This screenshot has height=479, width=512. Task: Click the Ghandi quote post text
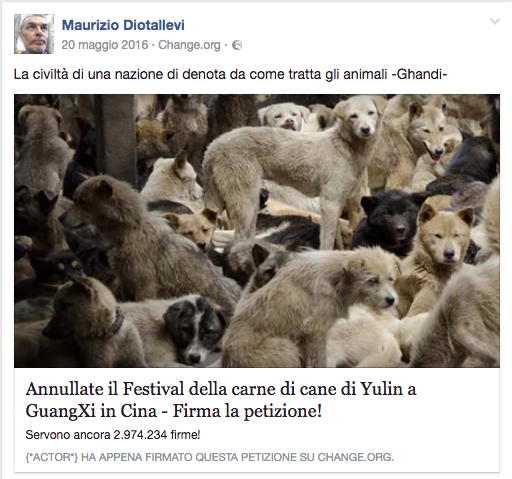pyautogui.click(x=230, y=74)
